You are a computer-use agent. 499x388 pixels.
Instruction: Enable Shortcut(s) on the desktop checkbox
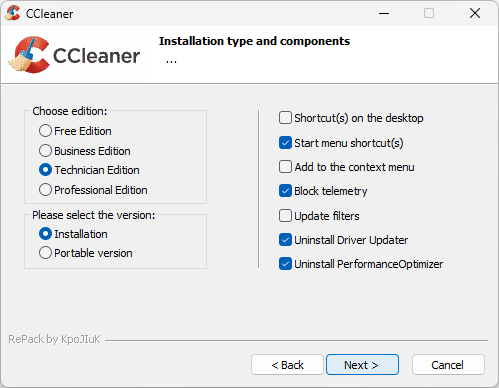coord(285,118)
